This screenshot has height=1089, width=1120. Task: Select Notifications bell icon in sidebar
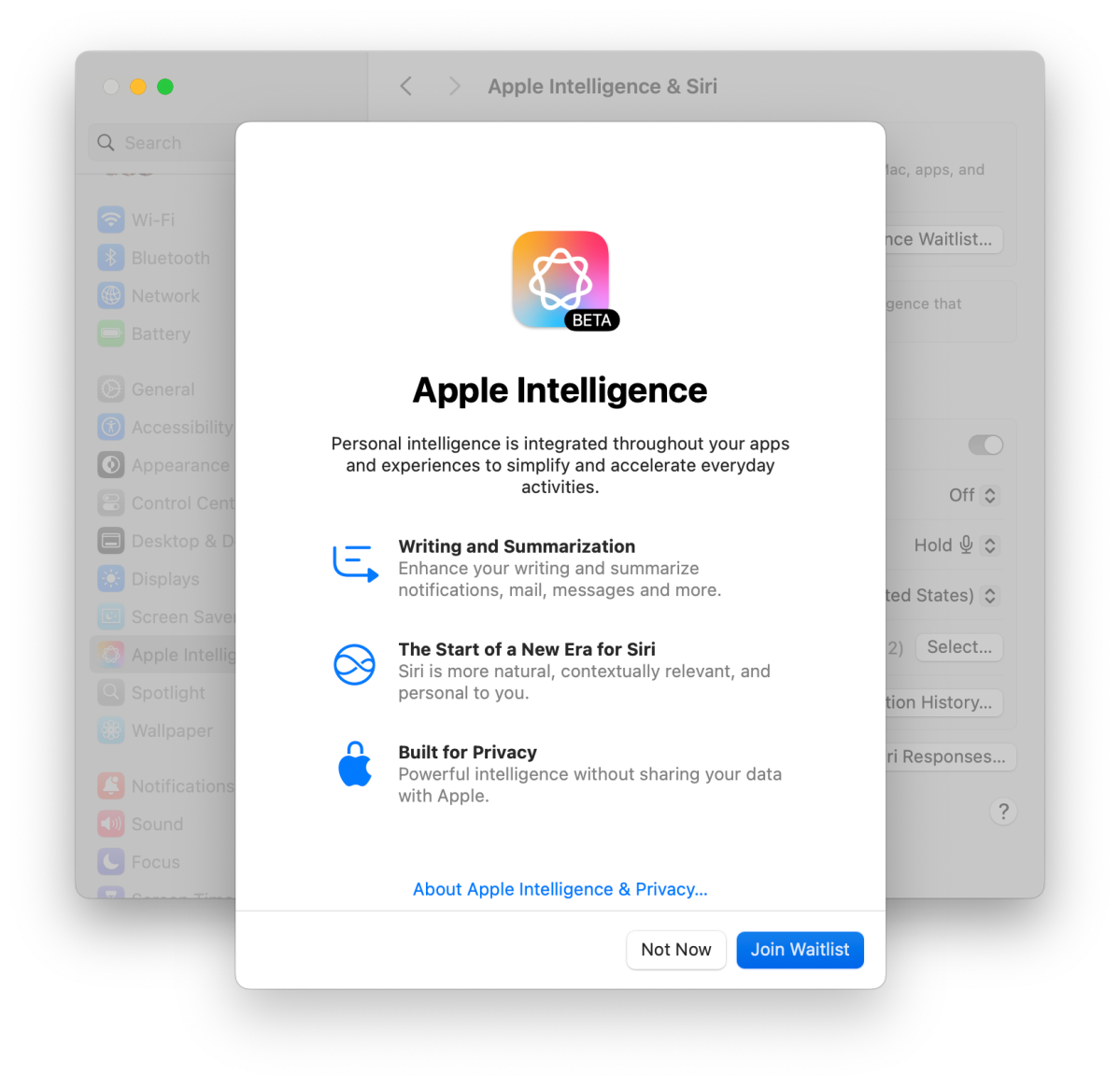111,785
